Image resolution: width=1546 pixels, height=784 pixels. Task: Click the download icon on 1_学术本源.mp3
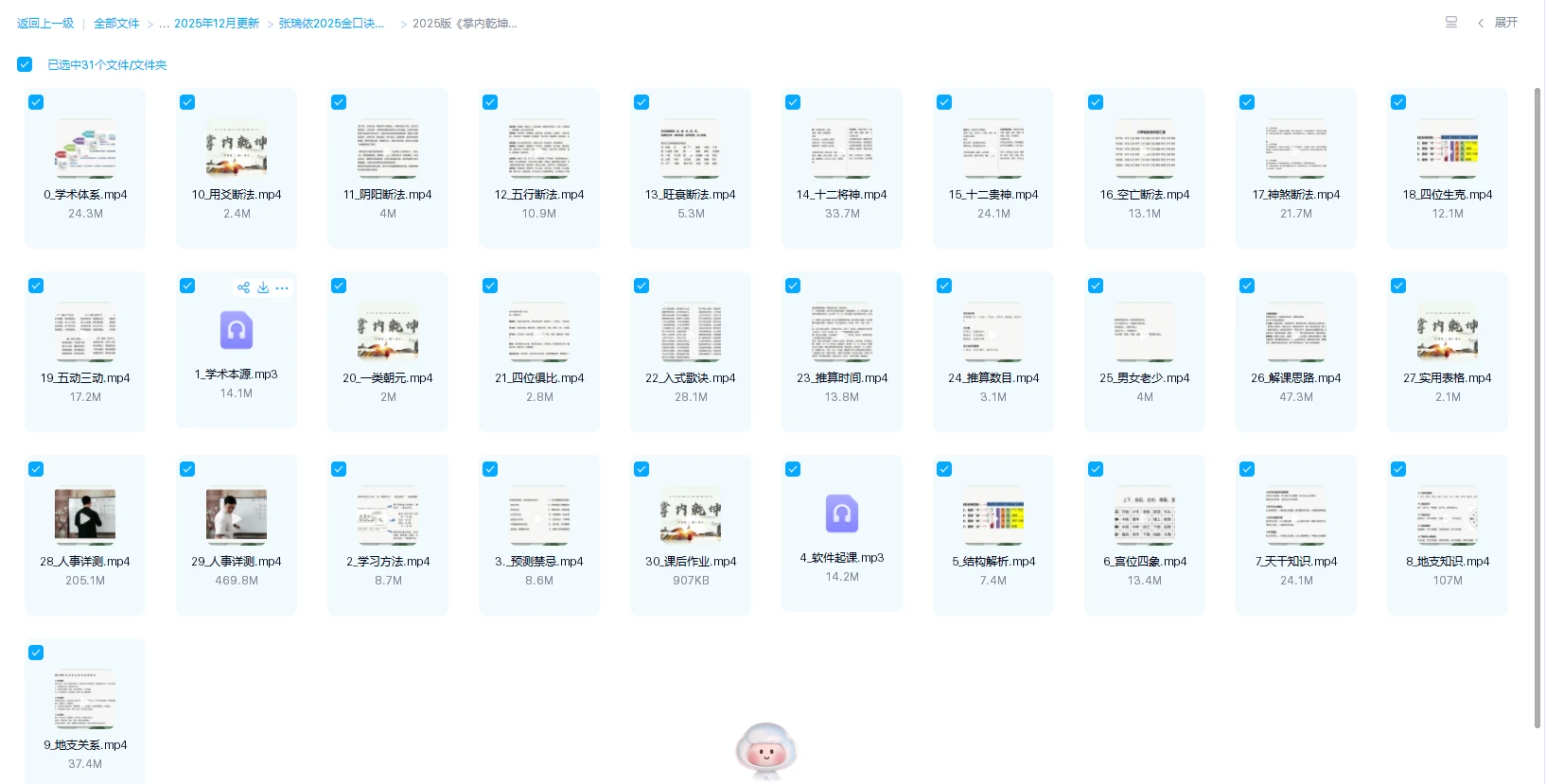point(263,287)
